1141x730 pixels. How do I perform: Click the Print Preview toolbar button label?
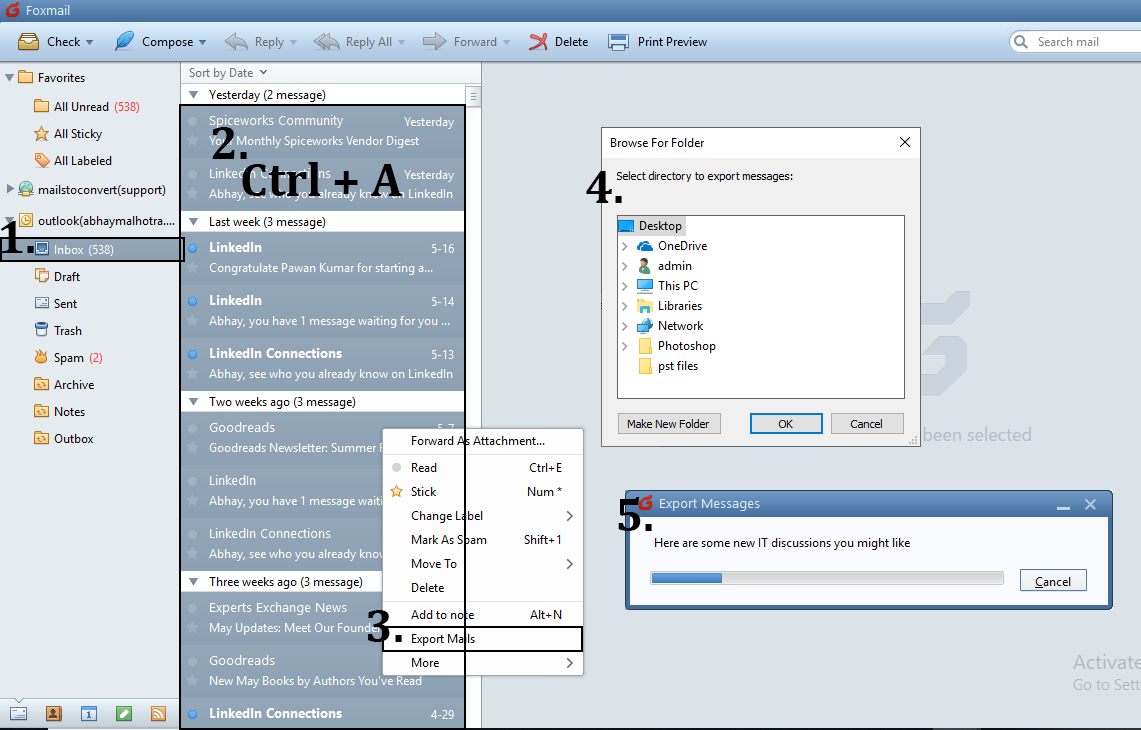pos(672,41)
